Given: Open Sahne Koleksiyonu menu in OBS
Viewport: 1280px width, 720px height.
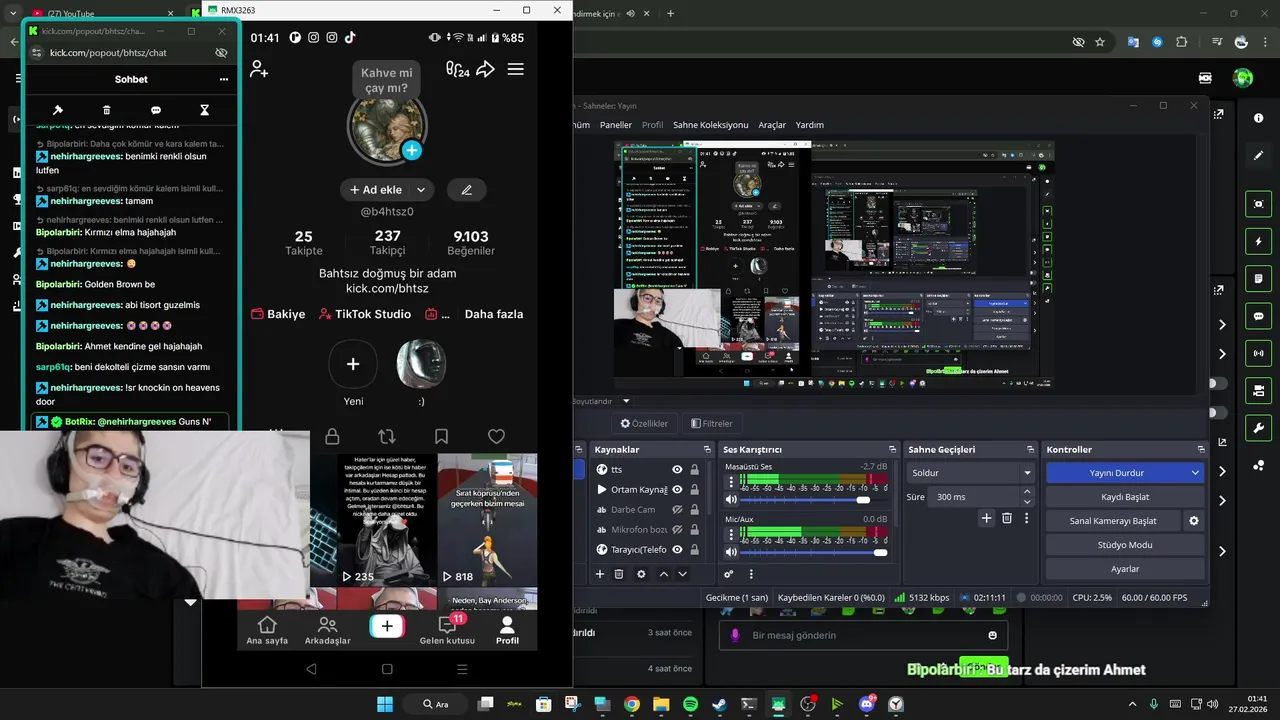Looking at the screenshot, I should (710, 125).
